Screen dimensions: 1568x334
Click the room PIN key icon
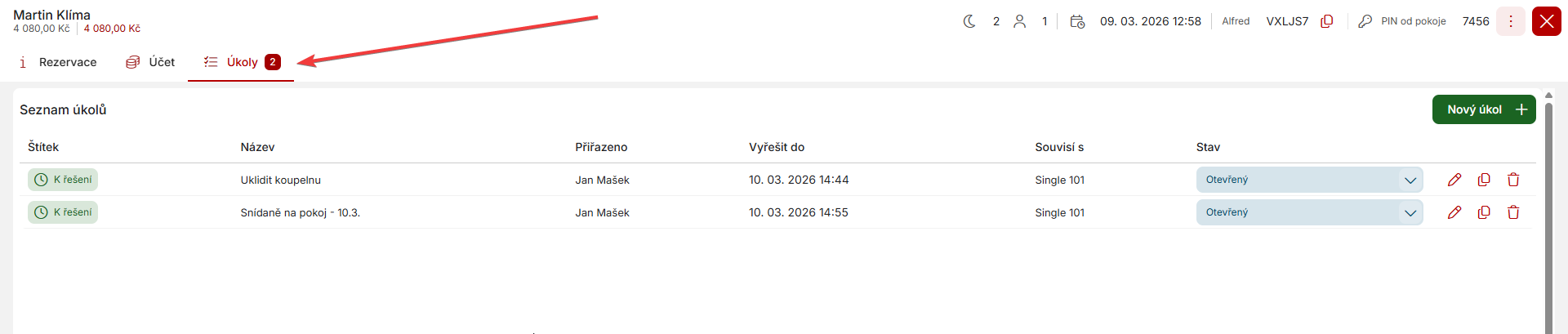pos(1365,21)
